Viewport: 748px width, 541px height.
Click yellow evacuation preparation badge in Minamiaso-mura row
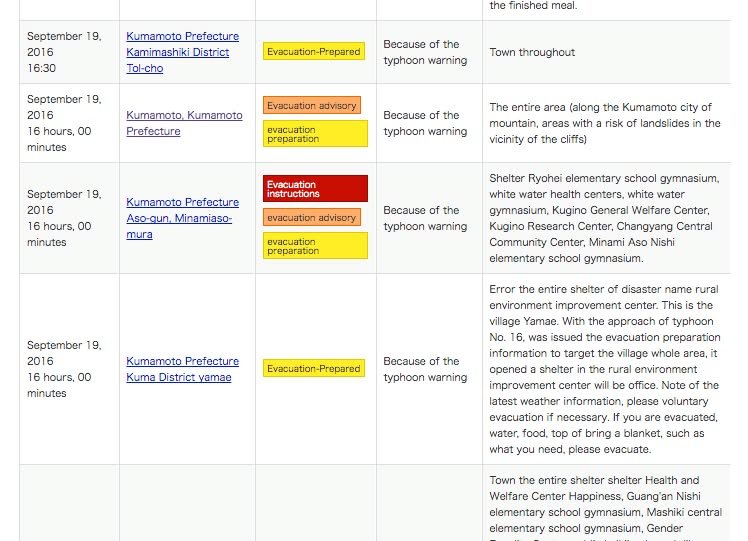coord(315,246)
